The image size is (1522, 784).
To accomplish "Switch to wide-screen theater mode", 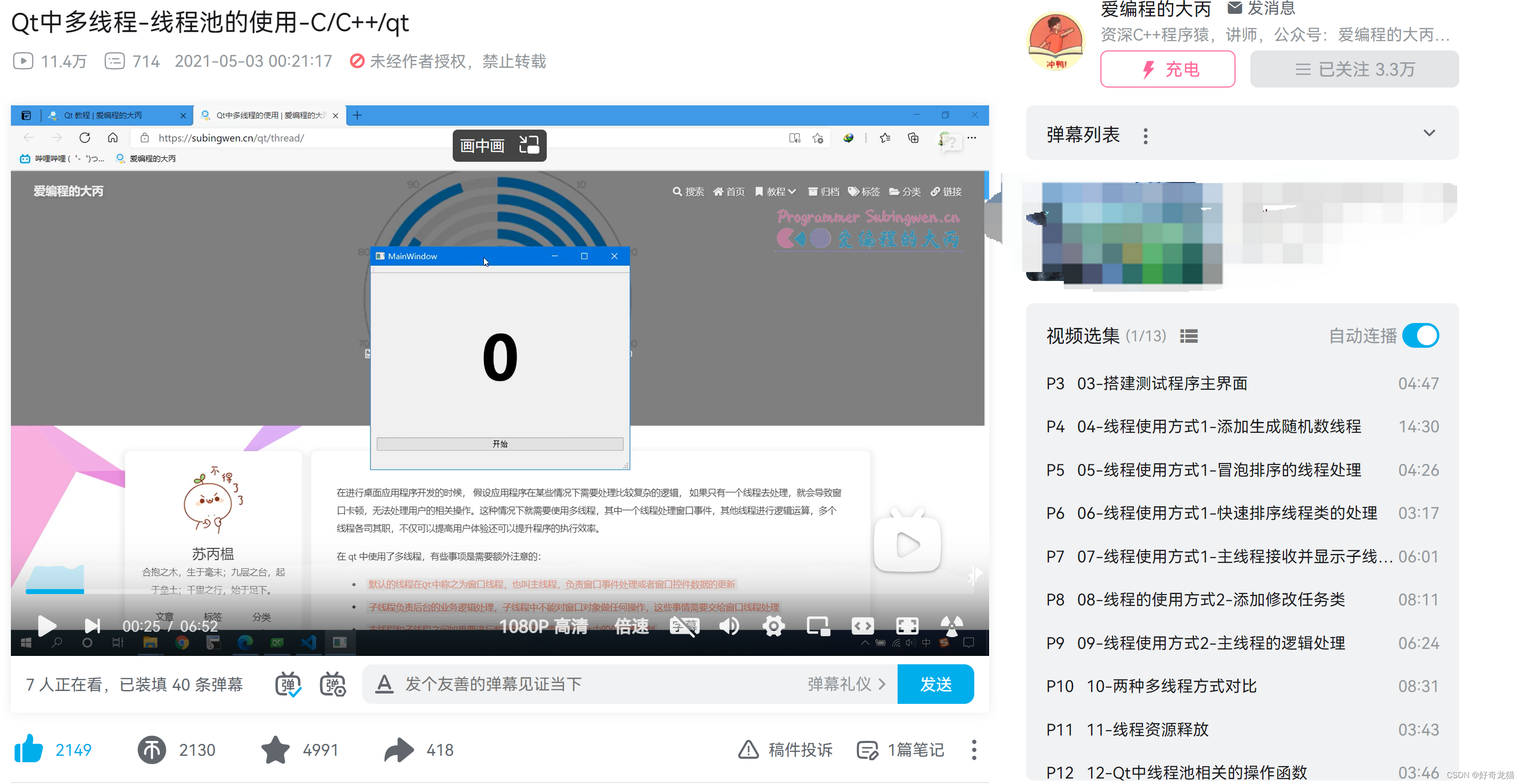I will click(x=862, y=626).
